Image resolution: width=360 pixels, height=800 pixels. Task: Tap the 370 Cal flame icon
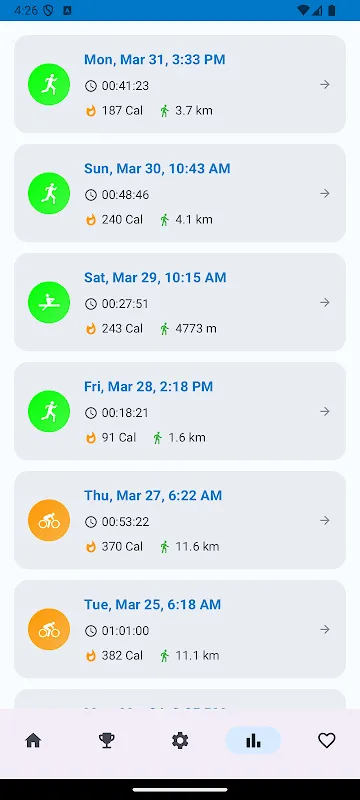[x=91, y=547]
